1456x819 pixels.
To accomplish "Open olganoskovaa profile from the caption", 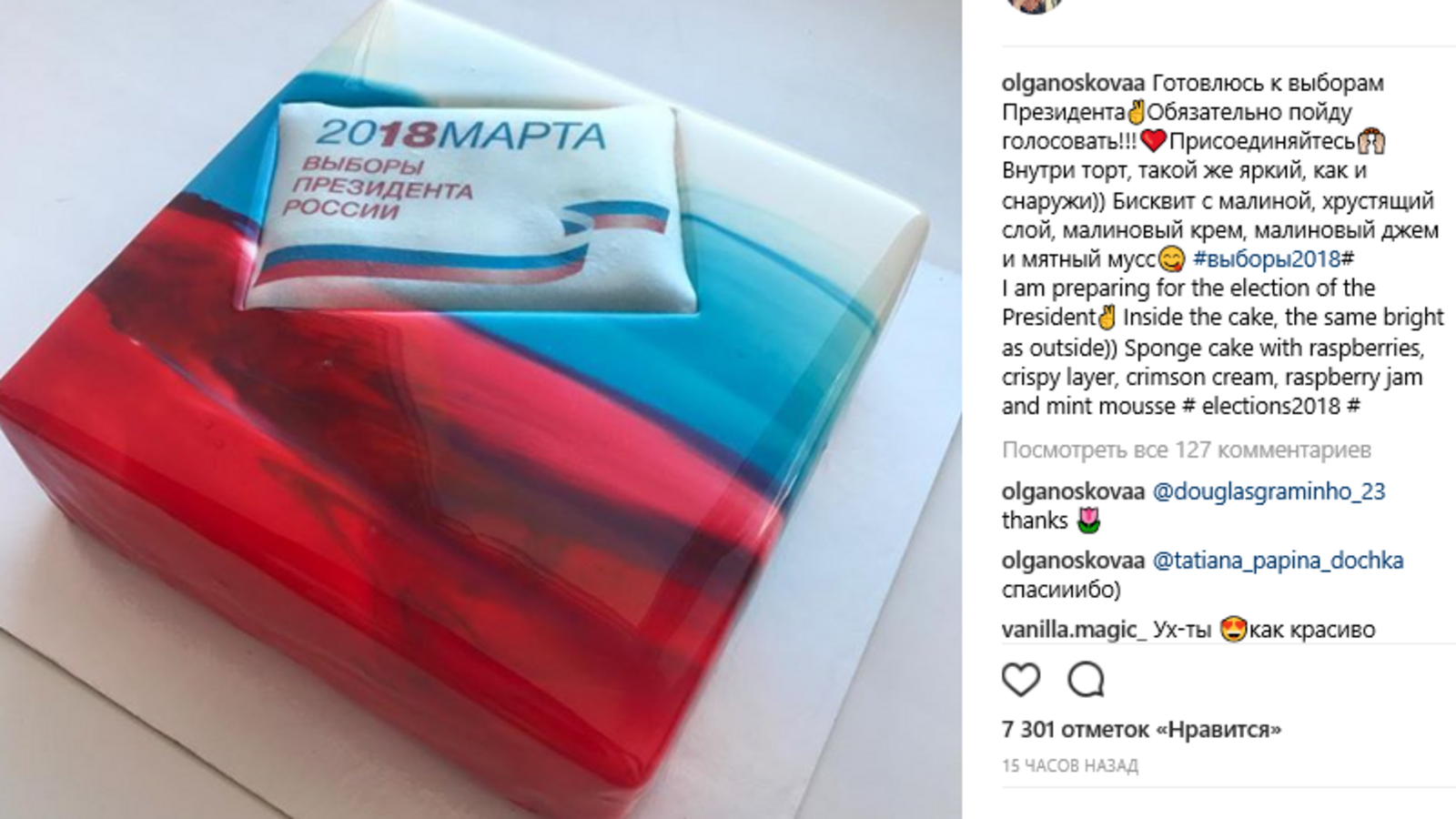I will click(x=1074, y=84).
